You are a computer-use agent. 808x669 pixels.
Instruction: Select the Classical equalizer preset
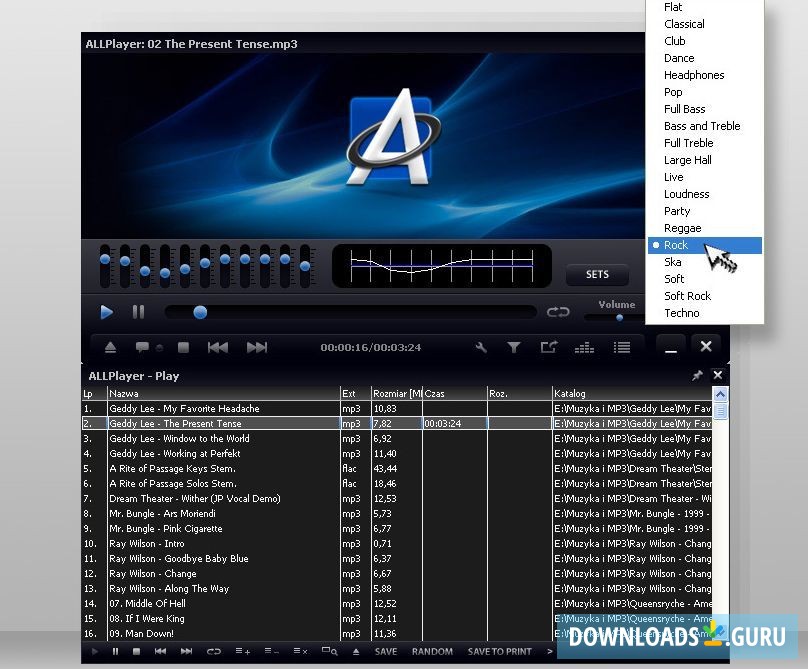704,24
